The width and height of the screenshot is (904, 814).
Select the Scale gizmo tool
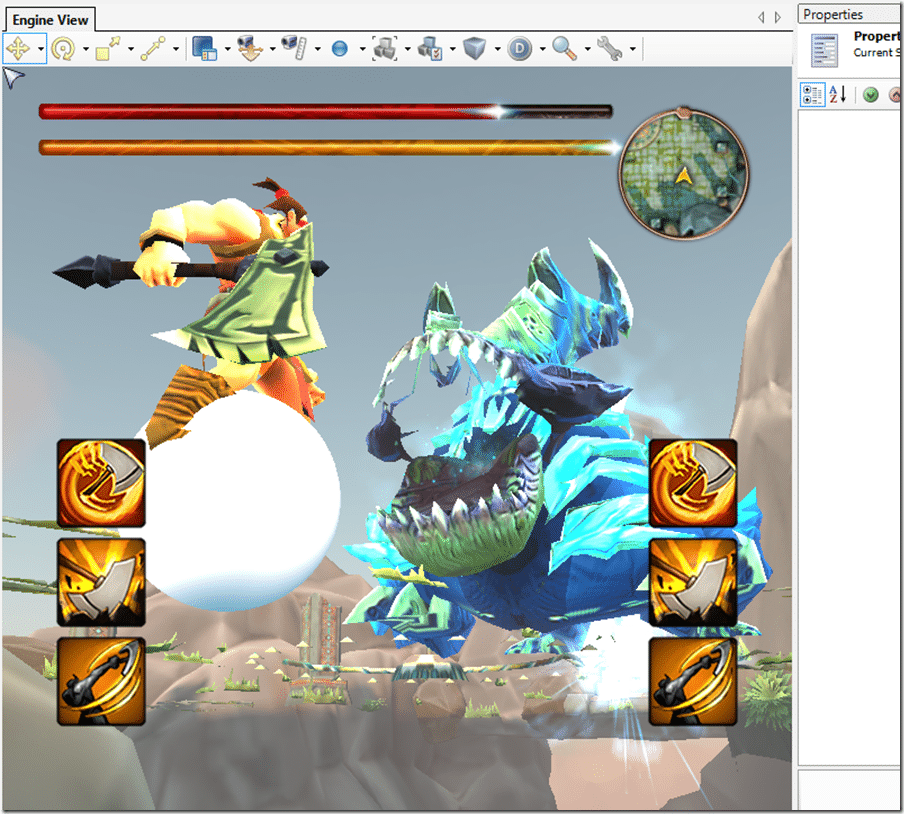click(x=108, y=48)
